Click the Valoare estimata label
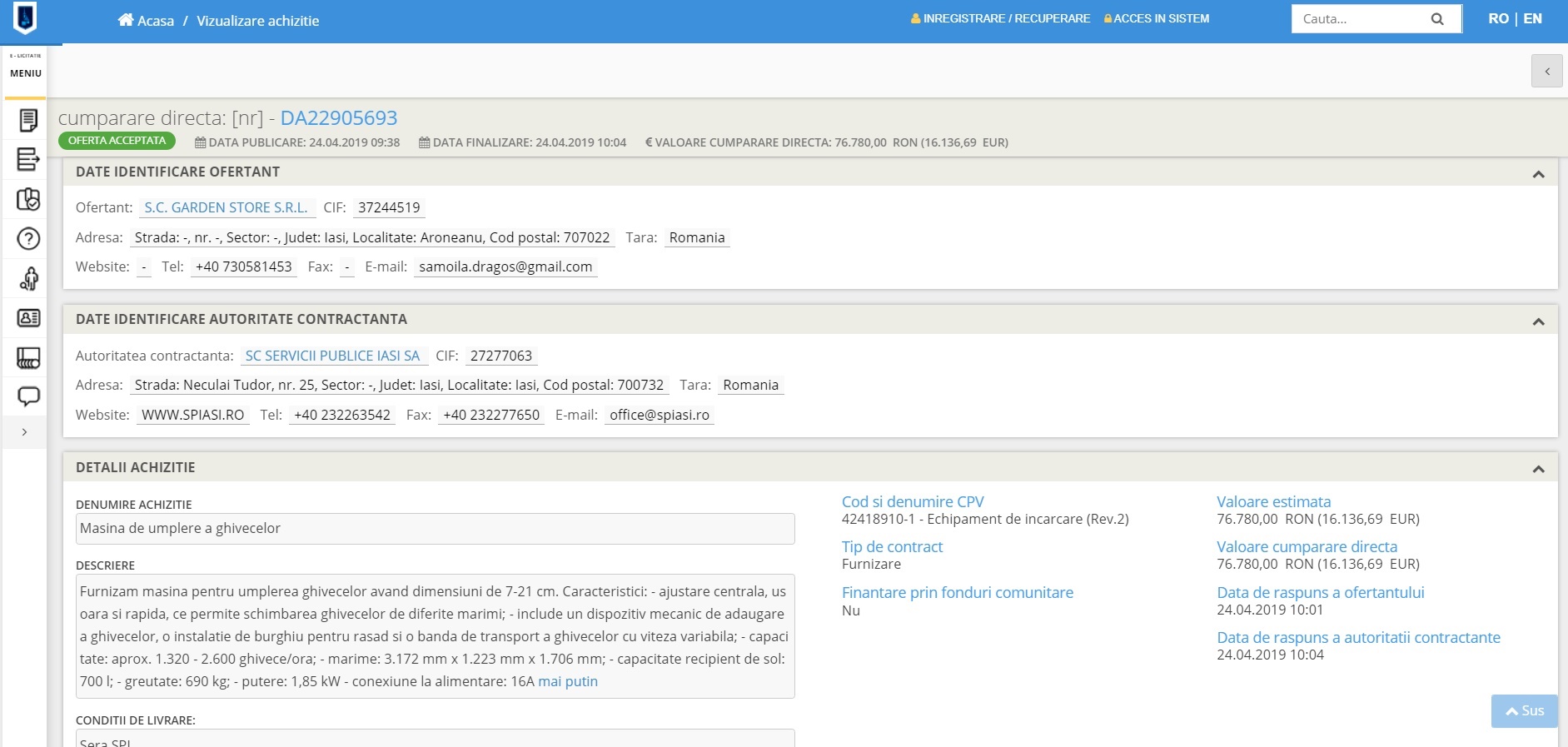Screen dimensions: 1568x747 [x=1273, y=502]
